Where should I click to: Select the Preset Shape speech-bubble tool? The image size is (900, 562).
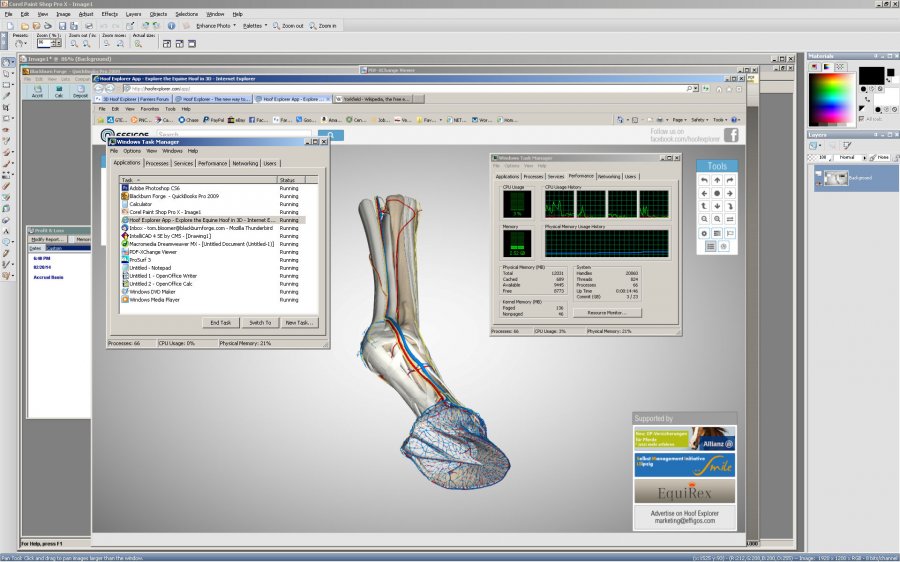coord(6,242)
